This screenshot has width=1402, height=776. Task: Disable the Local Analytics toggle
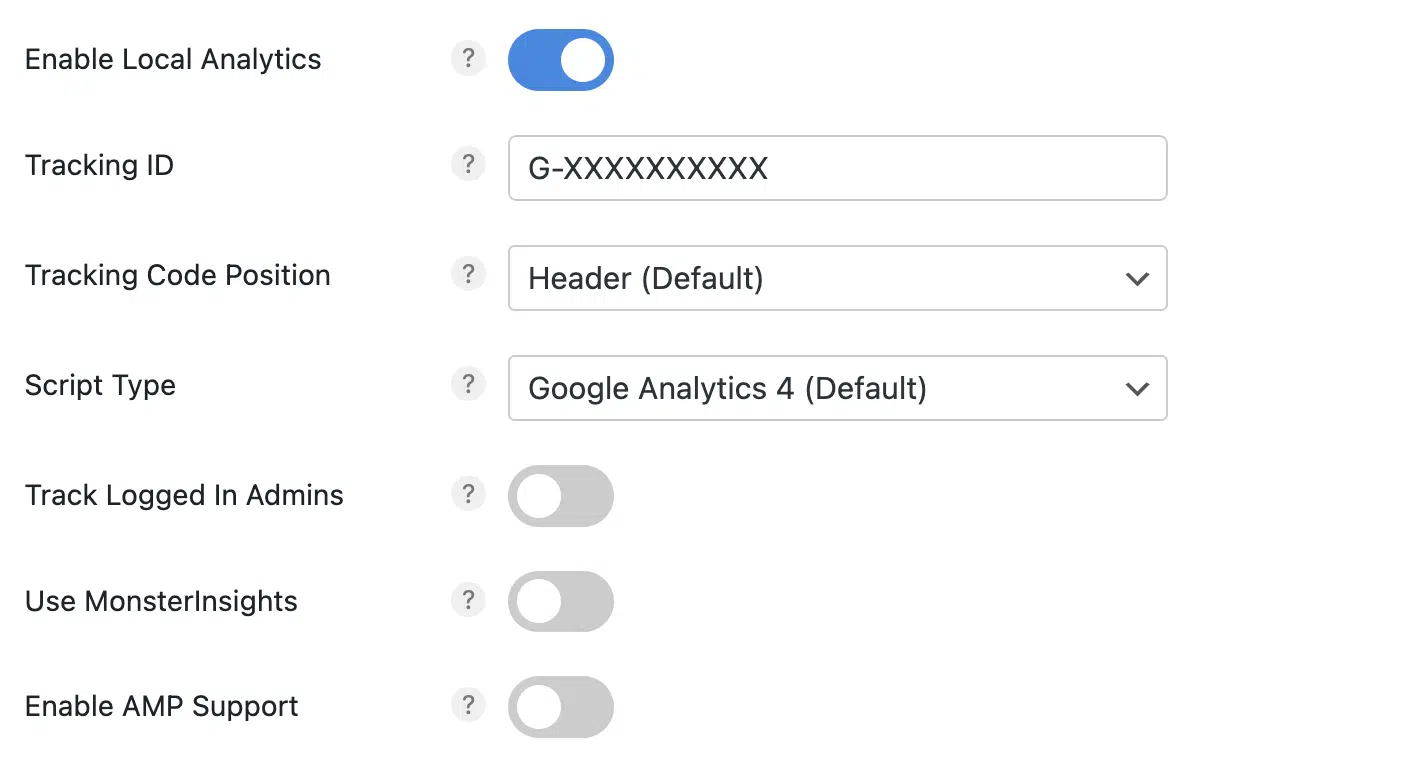(561, 60)
